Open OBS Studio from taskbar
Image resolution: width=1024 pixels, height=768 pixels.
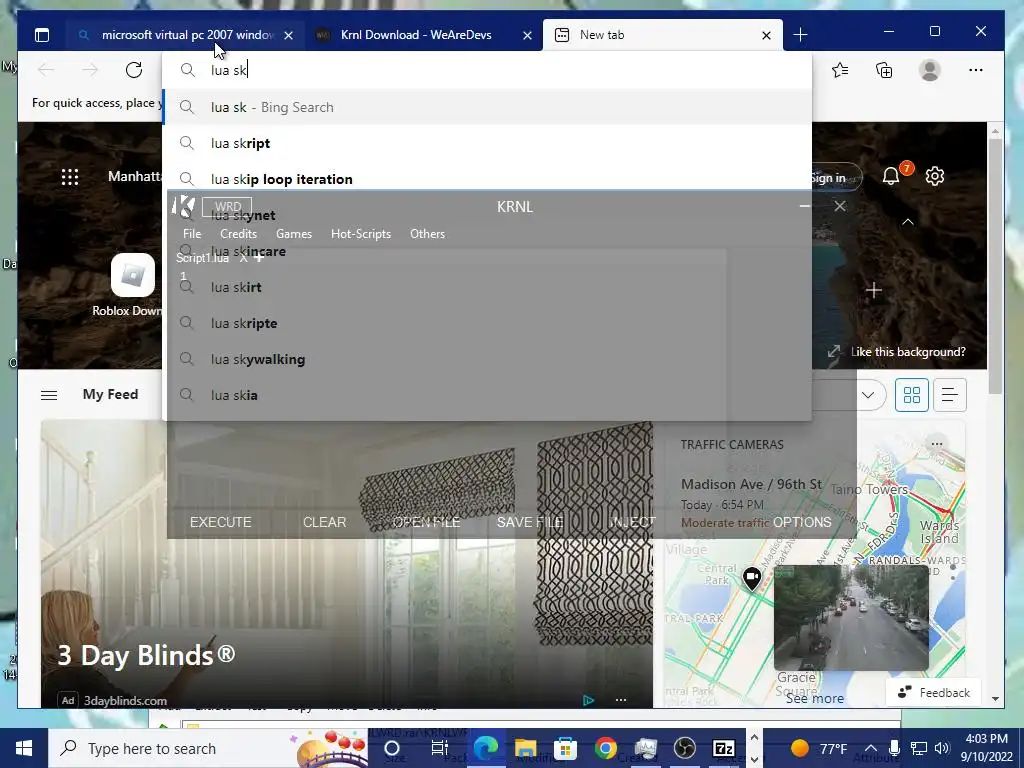pos(684,748)
